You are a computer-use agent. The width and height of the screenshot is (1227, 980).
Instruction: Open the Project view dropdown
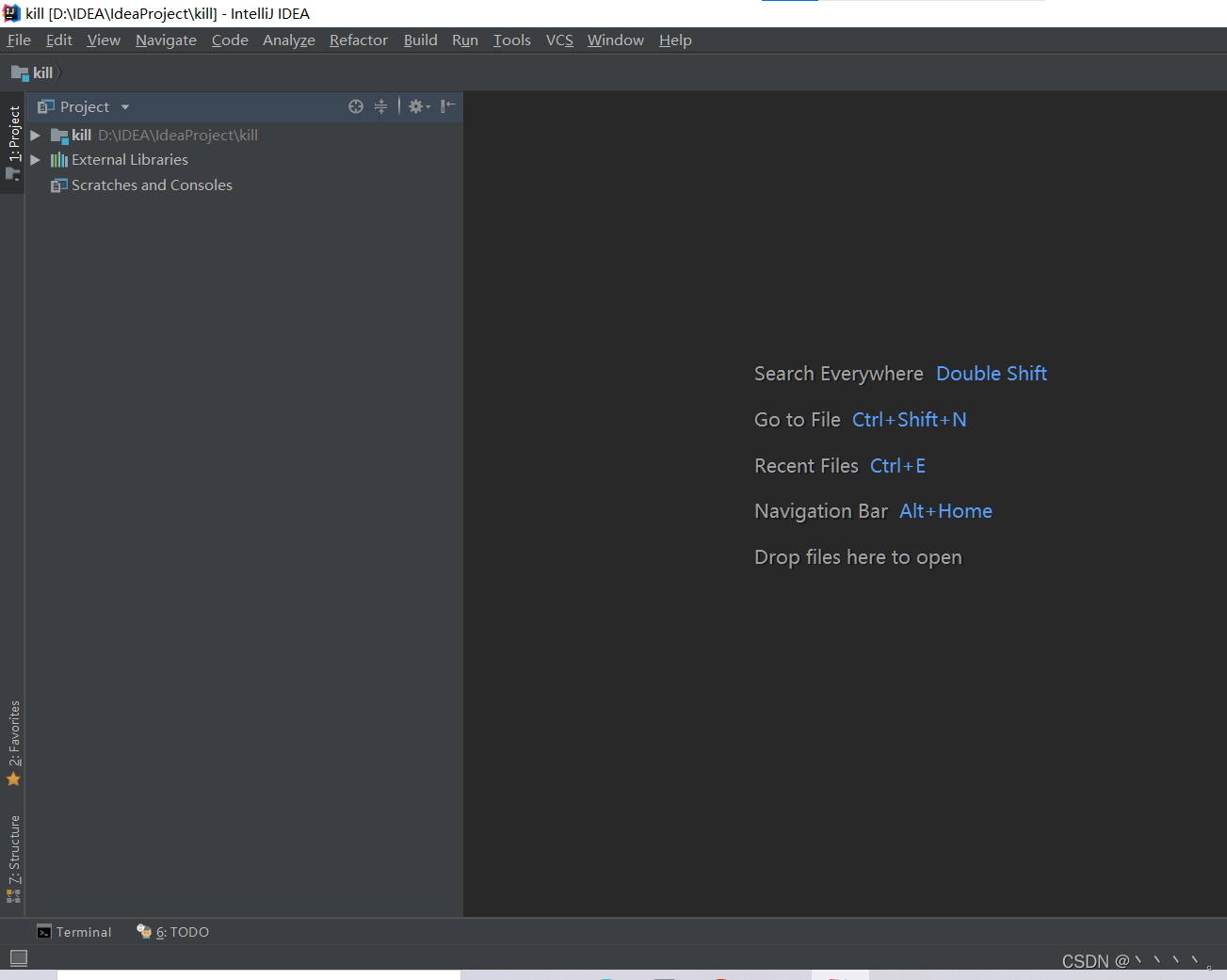point(125,106)
